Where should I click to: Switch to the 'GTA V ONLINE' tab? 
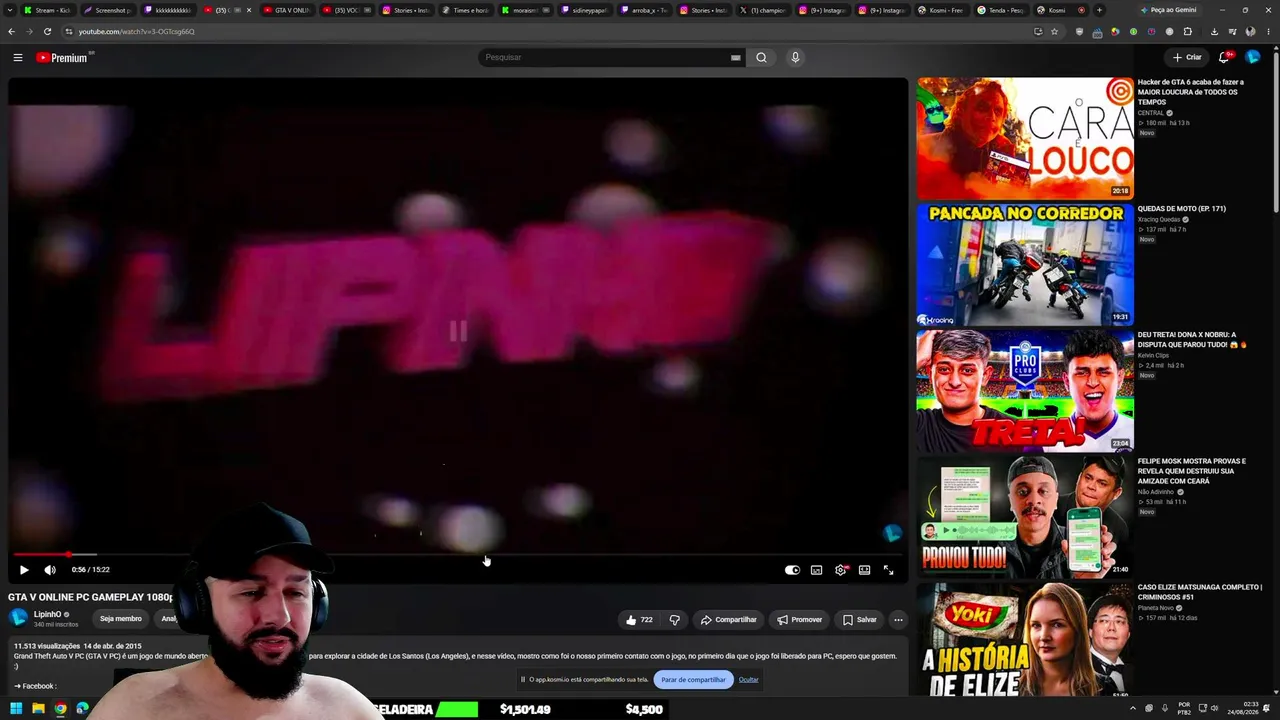click(286, 10)
